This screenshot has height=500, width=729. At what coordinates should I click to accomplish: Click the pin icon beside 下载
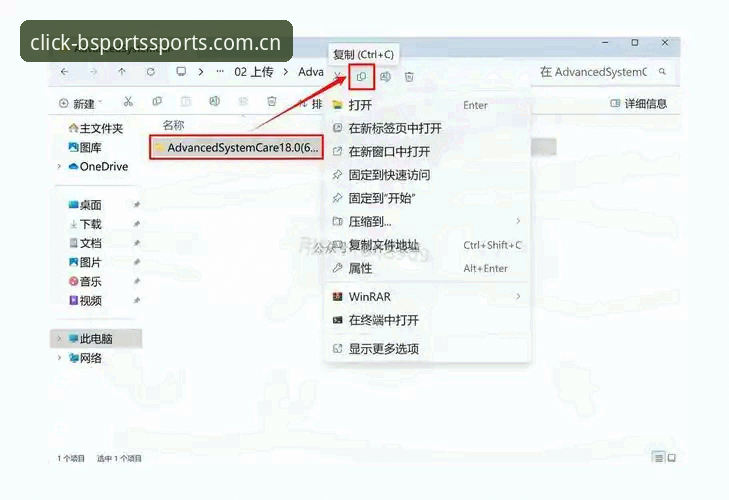pyautogui.click(x=137, y=224)
